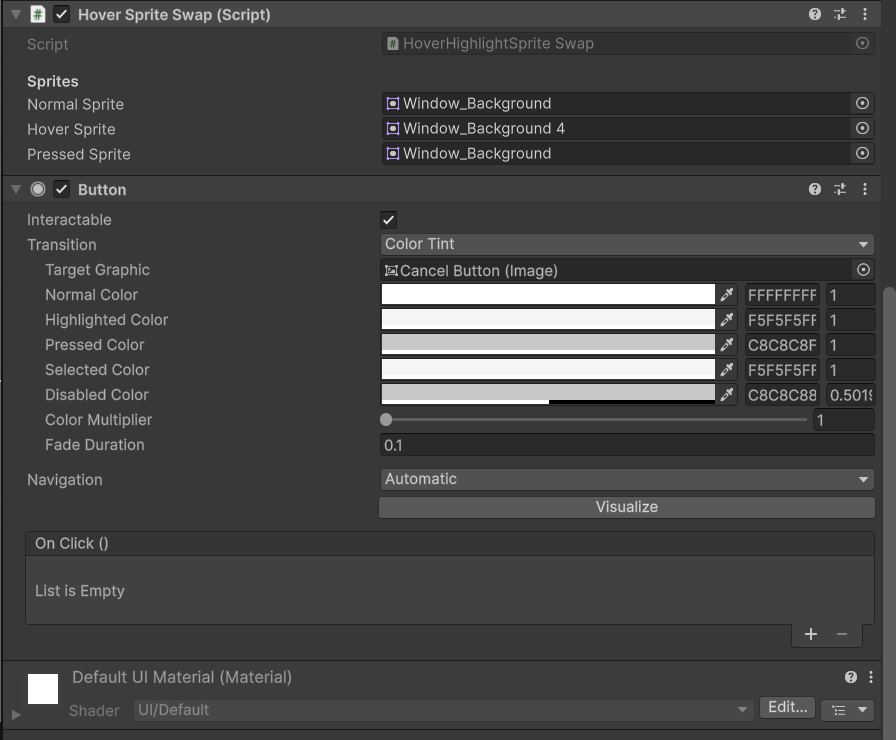Open presets for Button component
This screenshot has width=896, height=740.
[x=840, y=189]
